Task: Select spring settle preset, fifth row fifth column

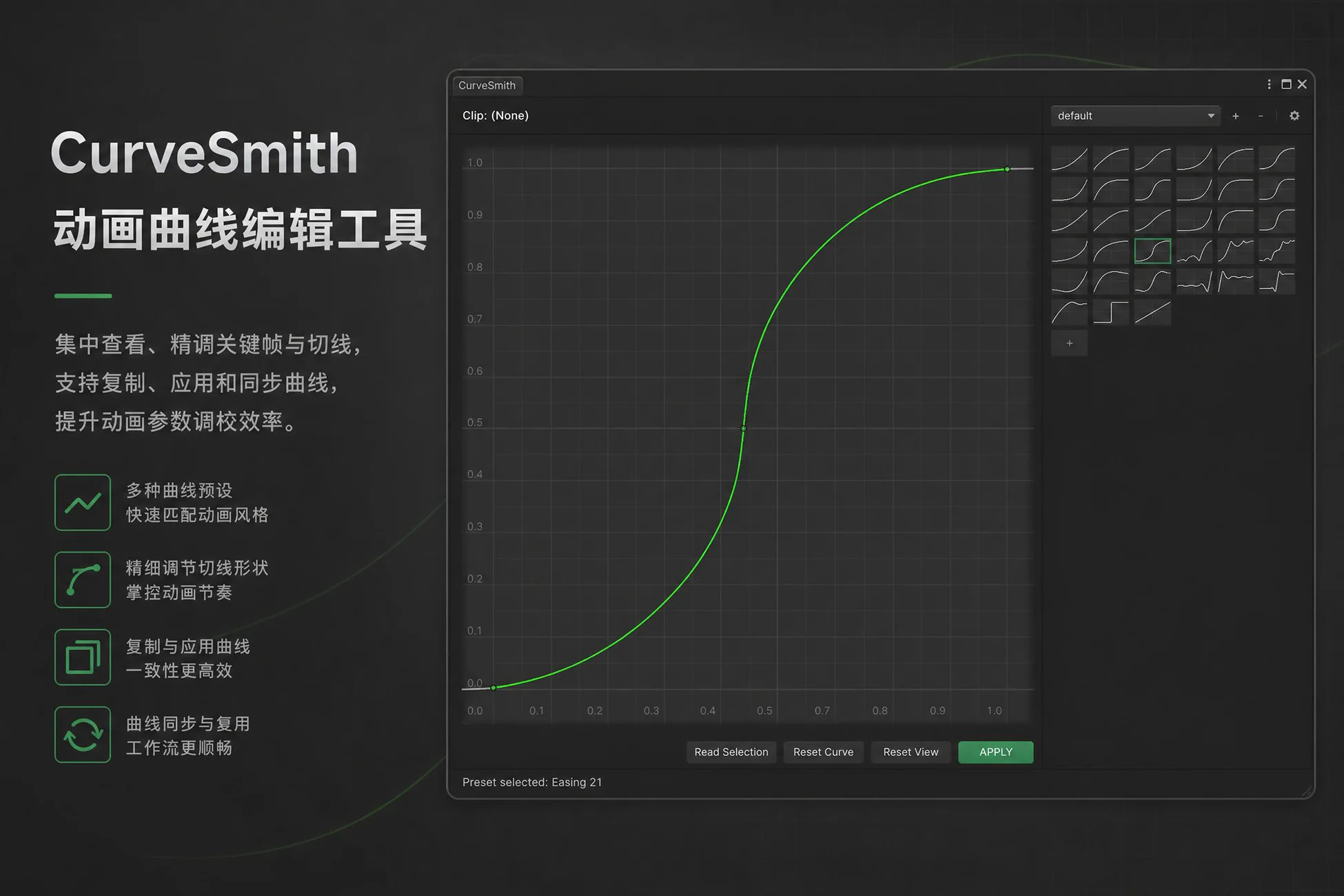Action: [x=1235, y=282]
